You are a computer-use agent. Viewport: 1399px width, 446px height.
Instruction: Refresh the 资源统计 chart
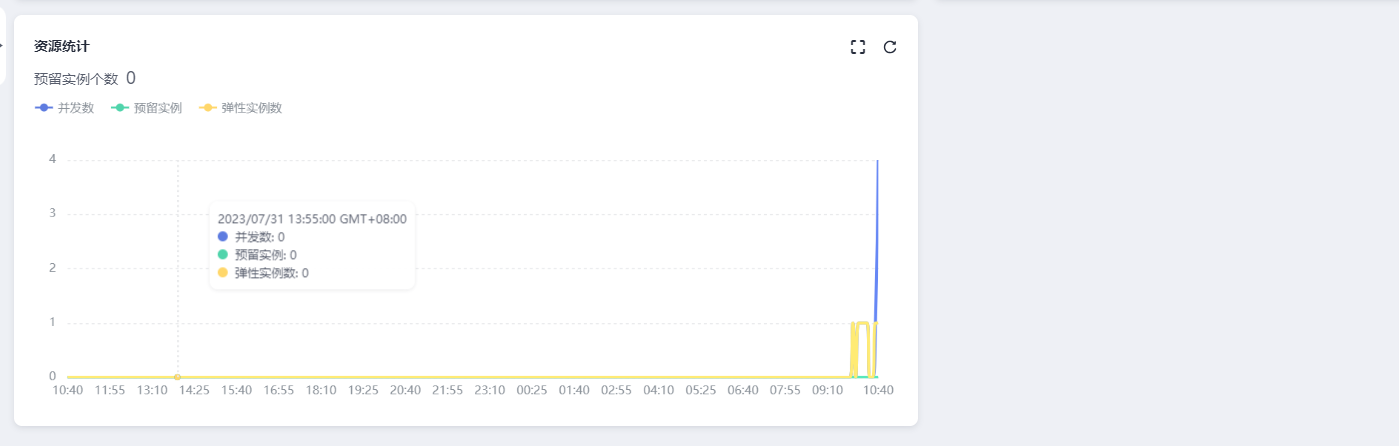pyautogui.click(x=890, y=47)
